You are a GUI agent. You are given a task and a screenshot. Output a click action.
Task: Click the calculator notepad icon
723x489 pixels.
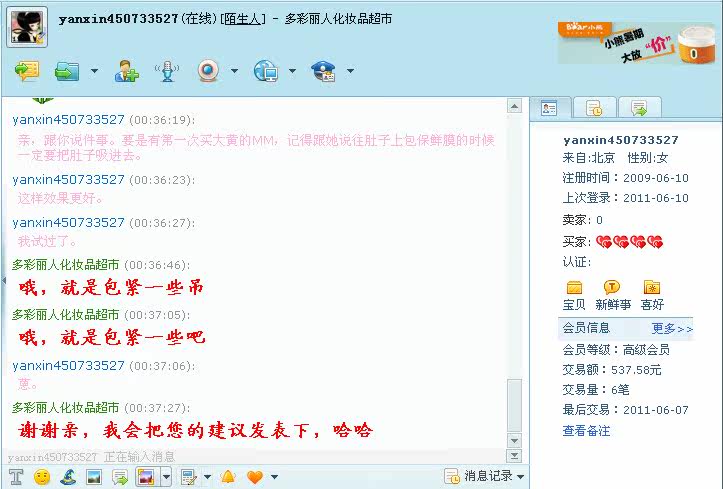(x=189, y=477)
